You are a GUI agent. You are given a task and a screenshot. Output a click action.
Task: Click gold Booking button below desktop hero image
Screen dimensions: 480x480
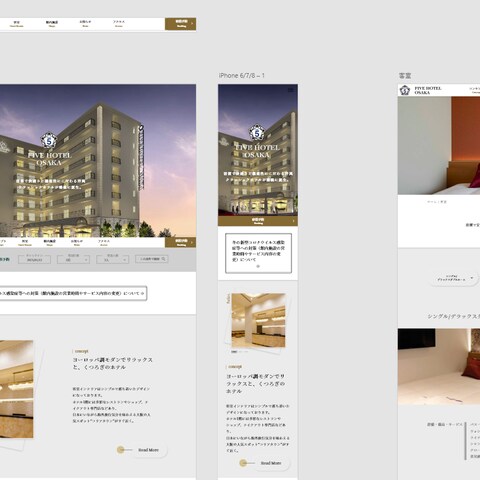[x=180, y=242]
